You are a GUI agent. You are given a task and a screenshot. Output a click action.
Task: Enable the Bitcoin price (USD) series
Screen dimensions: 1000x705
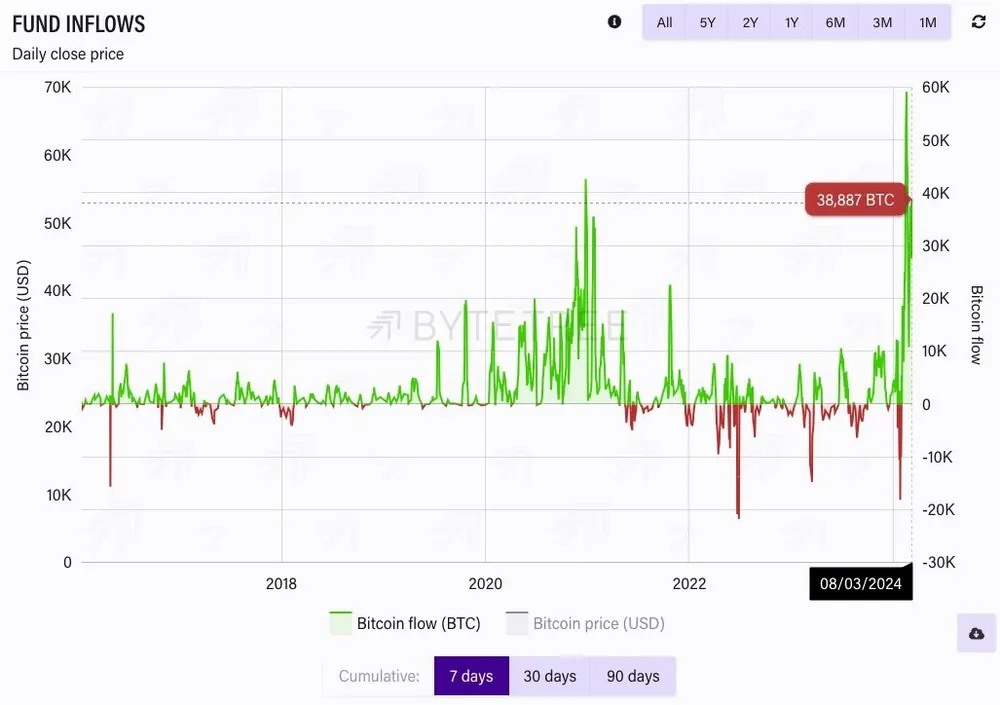click(x=598, y=623)
